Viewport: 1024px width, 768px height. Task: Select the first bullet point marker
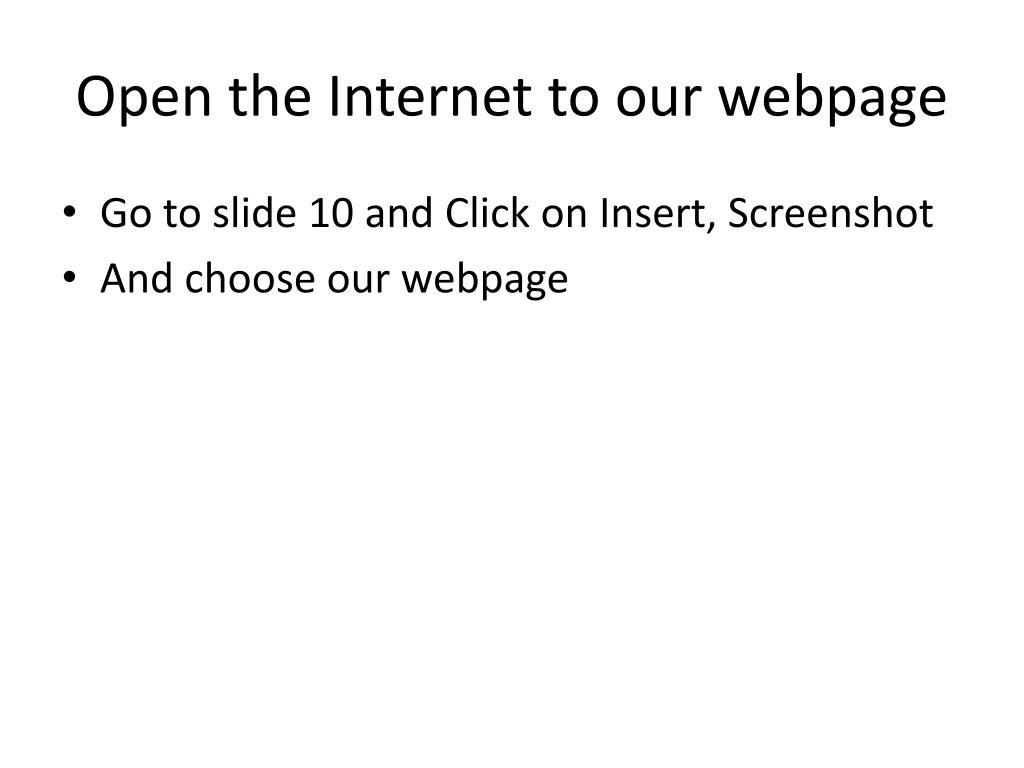[x=69, y=212]
